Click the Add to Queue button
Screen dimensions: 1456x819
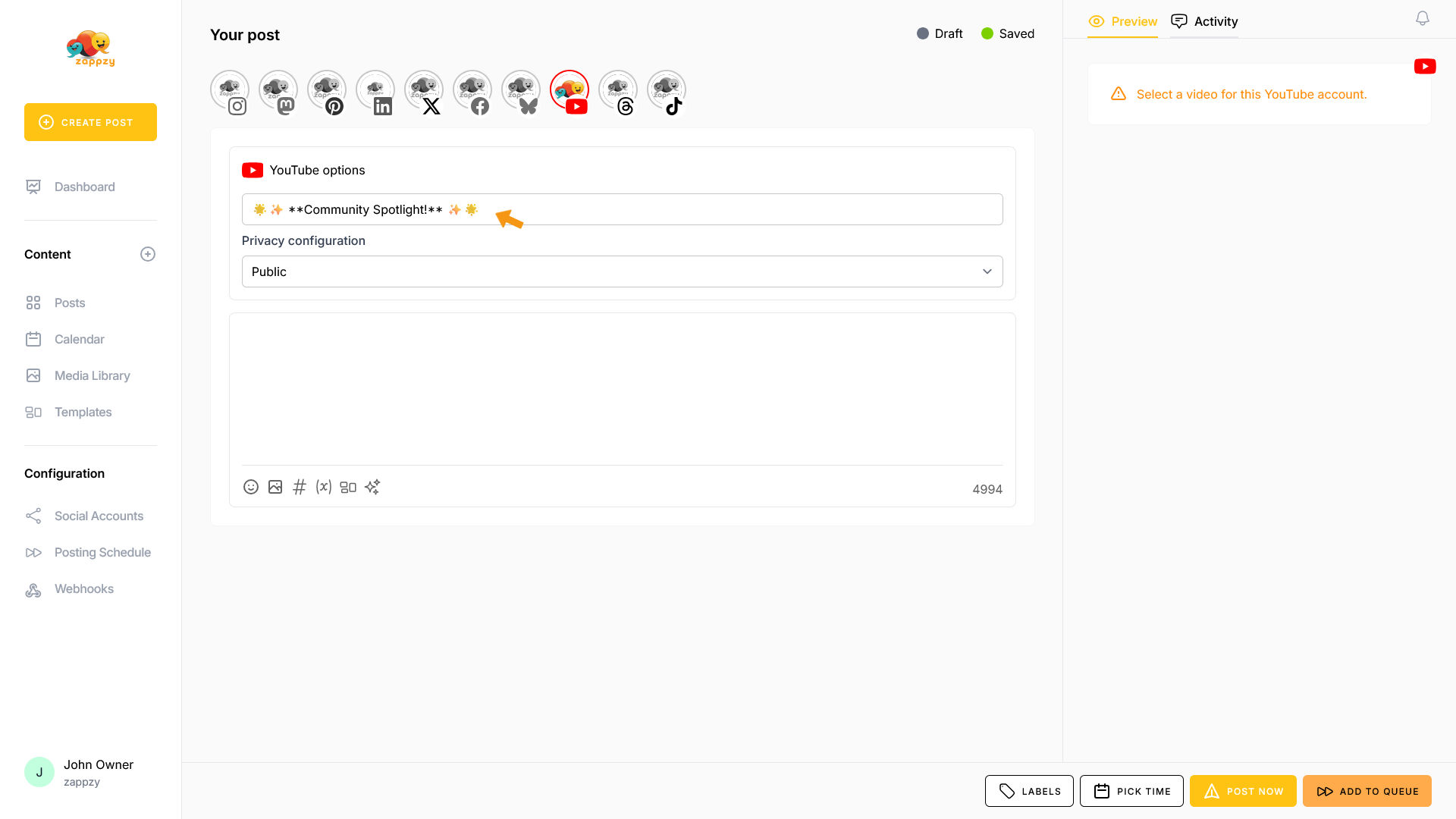tap(1367, 791)
